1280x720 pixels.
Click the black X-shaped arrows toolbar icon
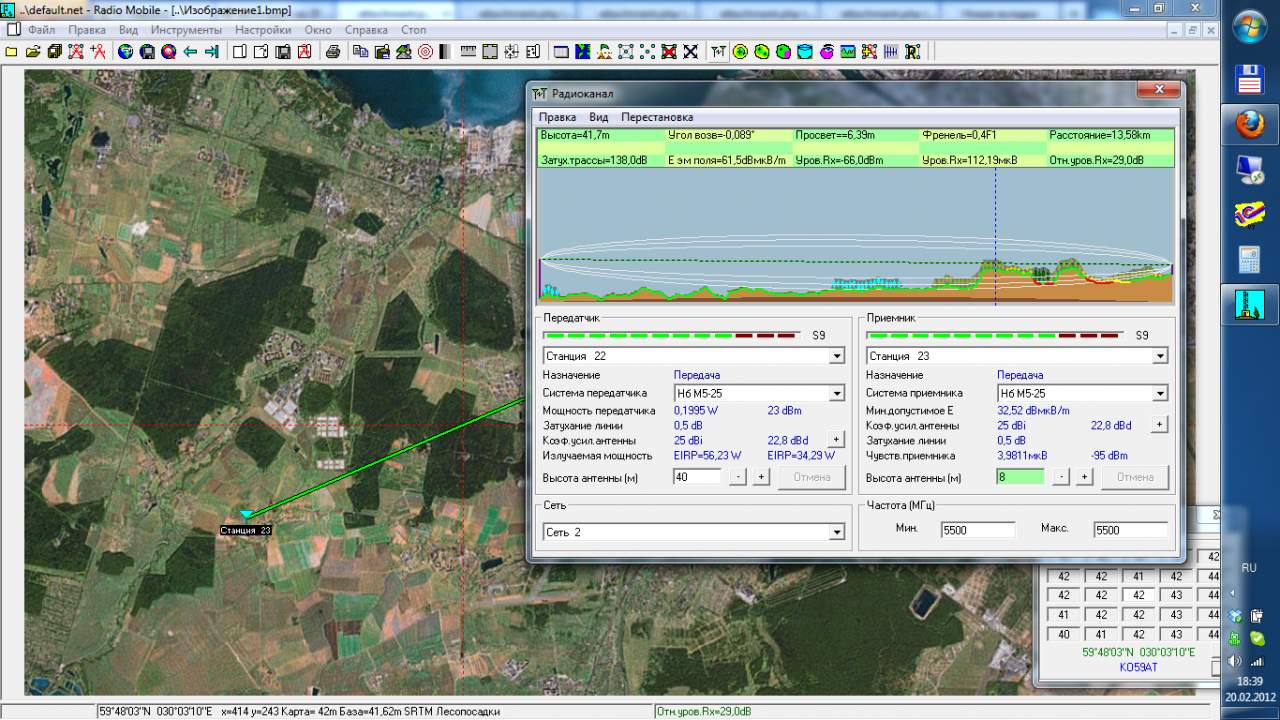coord(690,52)
